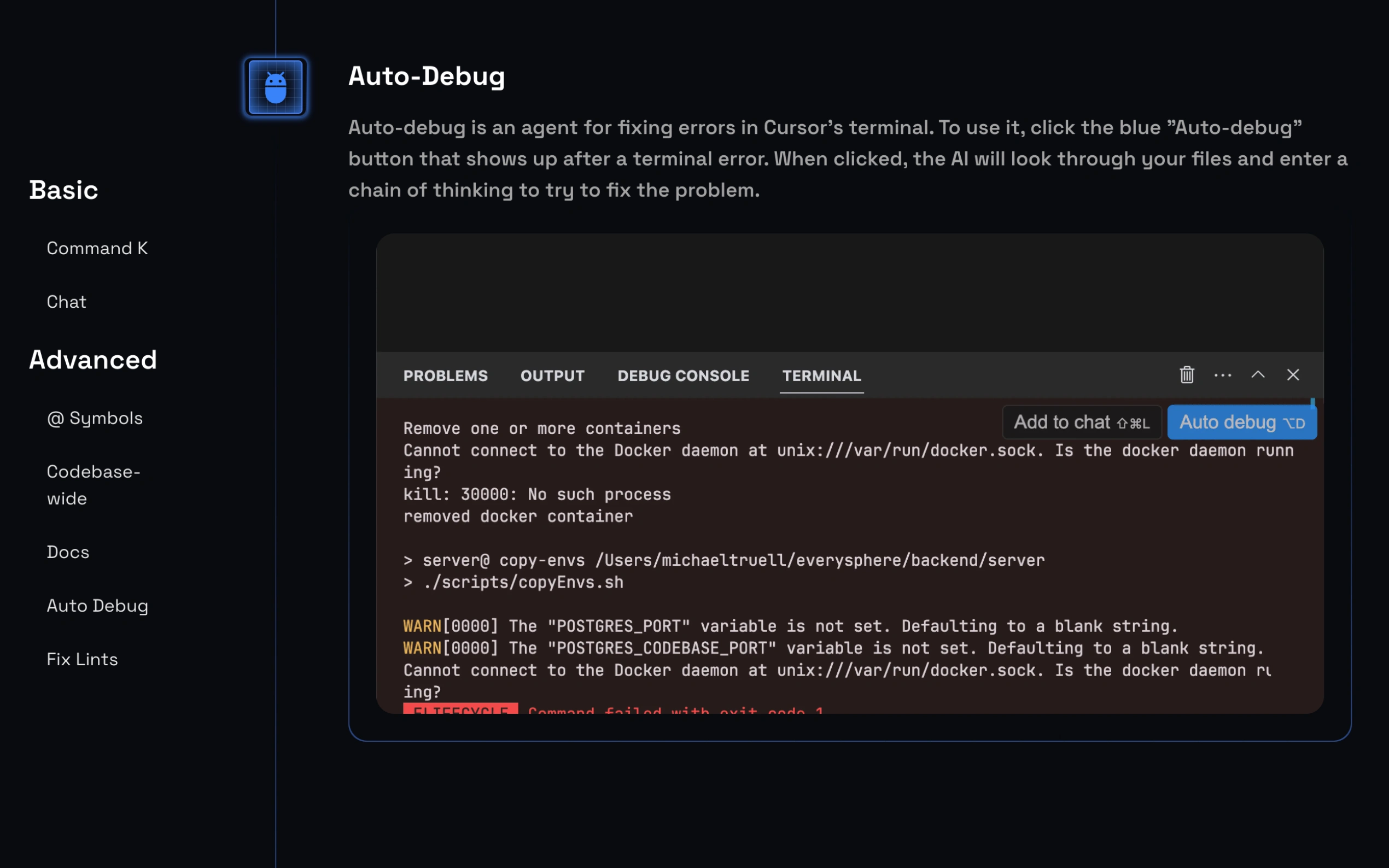Open the terminal panel's three-dots menu
The height and width of the screenshot is (868, 1389).
[x=1222, y=375]
